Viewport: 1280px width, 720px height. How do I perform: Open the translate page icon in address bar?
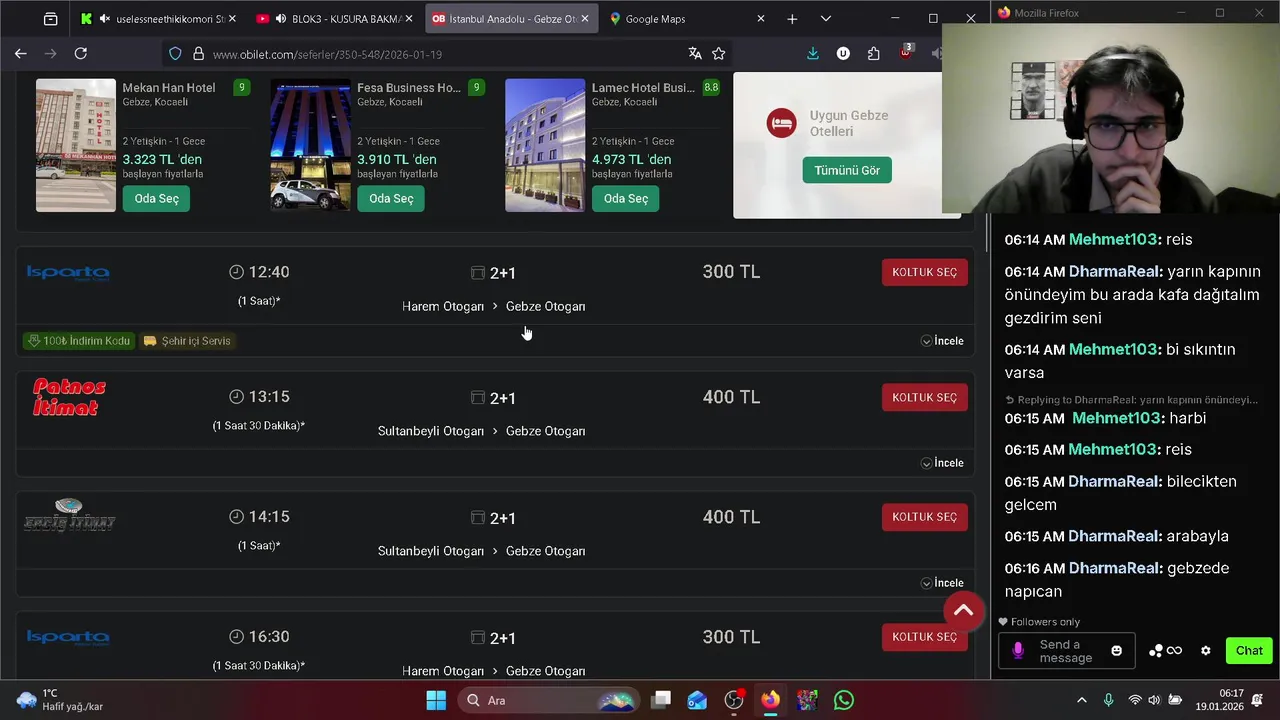pos(695,54)
